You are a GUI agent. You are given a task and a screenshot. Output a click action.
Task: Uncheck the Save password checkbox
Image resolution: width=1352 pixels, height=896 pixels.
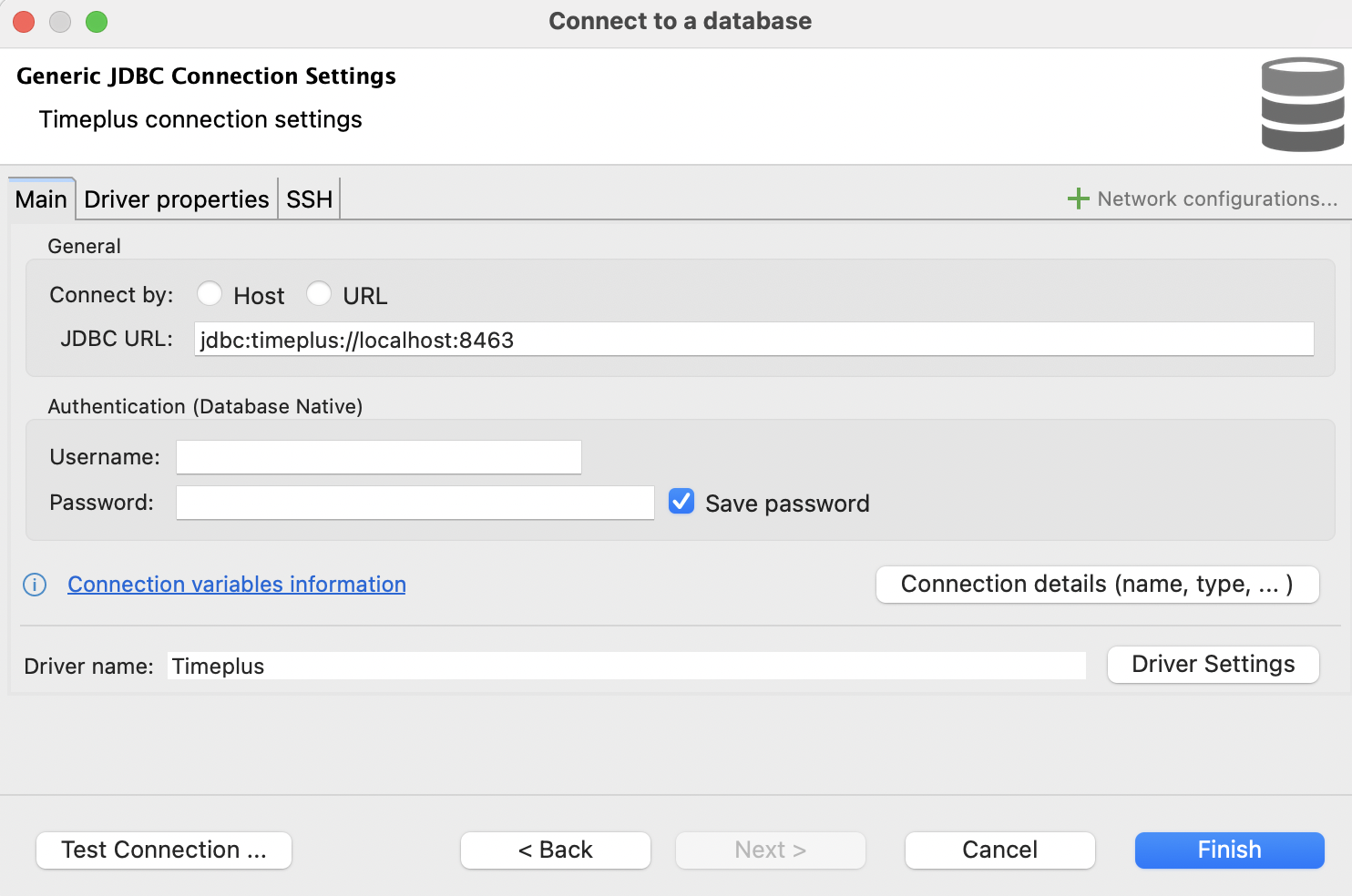[x=681, y=502]
